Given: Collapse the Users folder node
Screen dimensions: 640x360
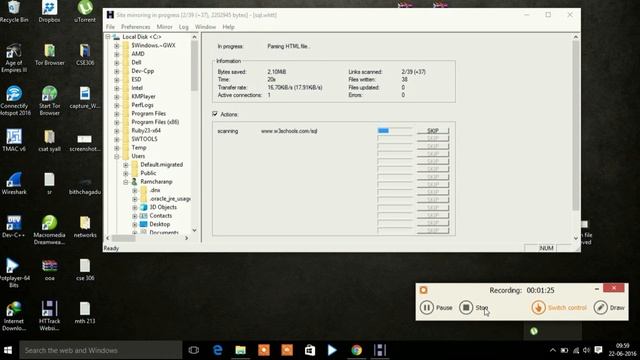Looking at the screenshot, I should (117, 156).
